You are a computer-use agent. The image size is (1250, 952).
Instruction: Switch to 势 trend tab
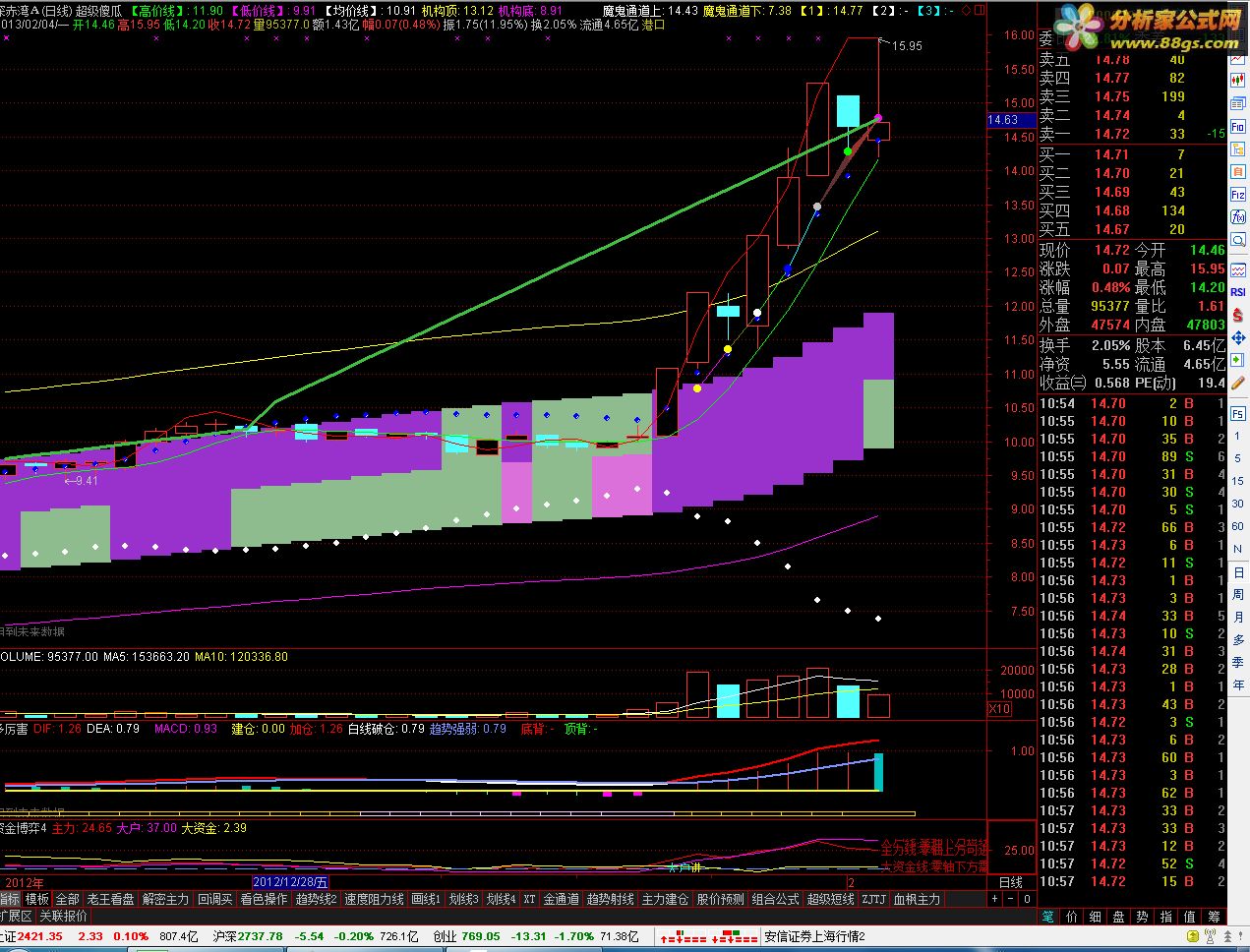(x=1142, y=917)
